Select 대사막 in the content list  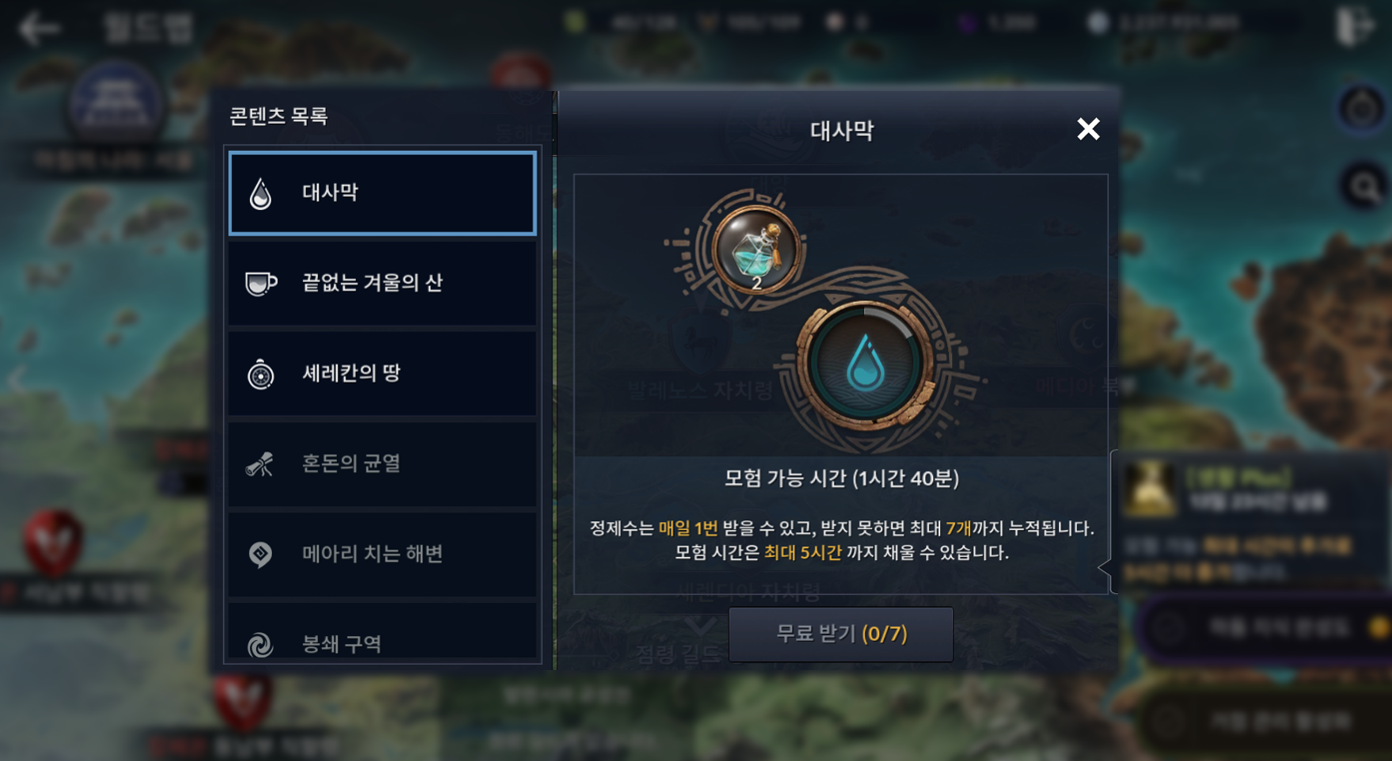pyautogui.click(x=382, y=193)
